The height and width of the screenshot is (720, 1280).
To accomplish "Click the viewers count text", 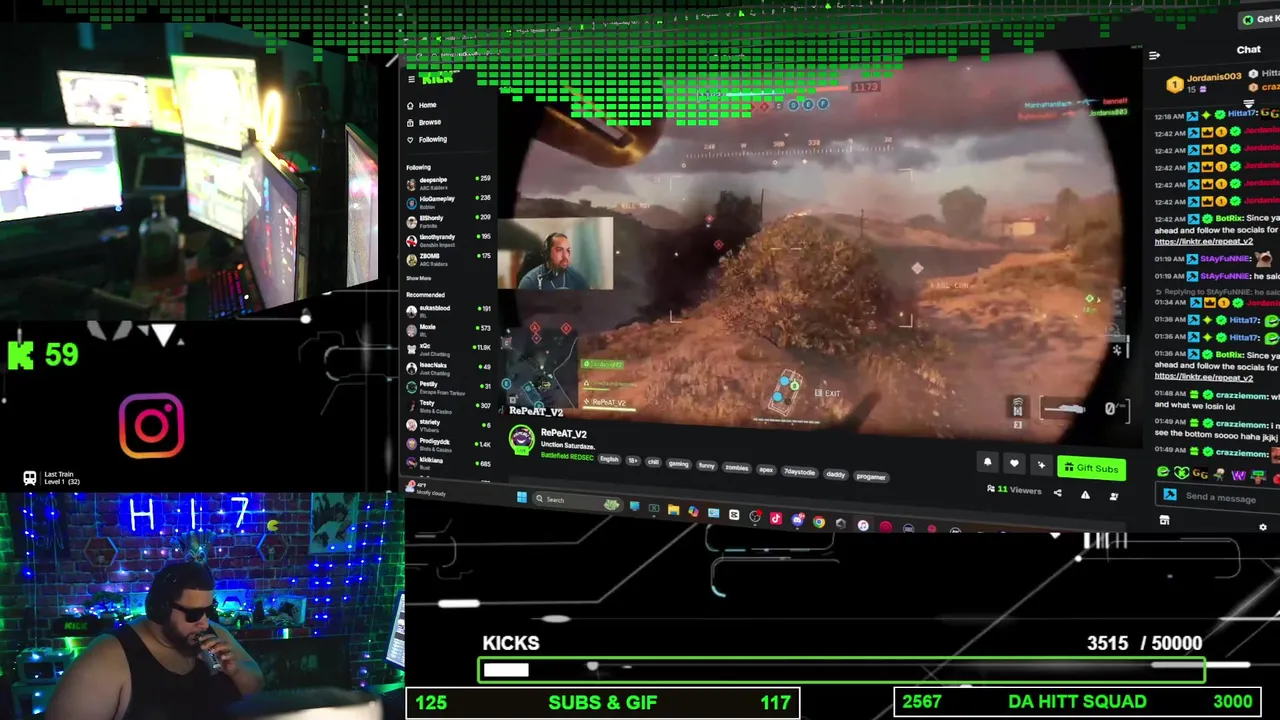I will click(1015, 490).
